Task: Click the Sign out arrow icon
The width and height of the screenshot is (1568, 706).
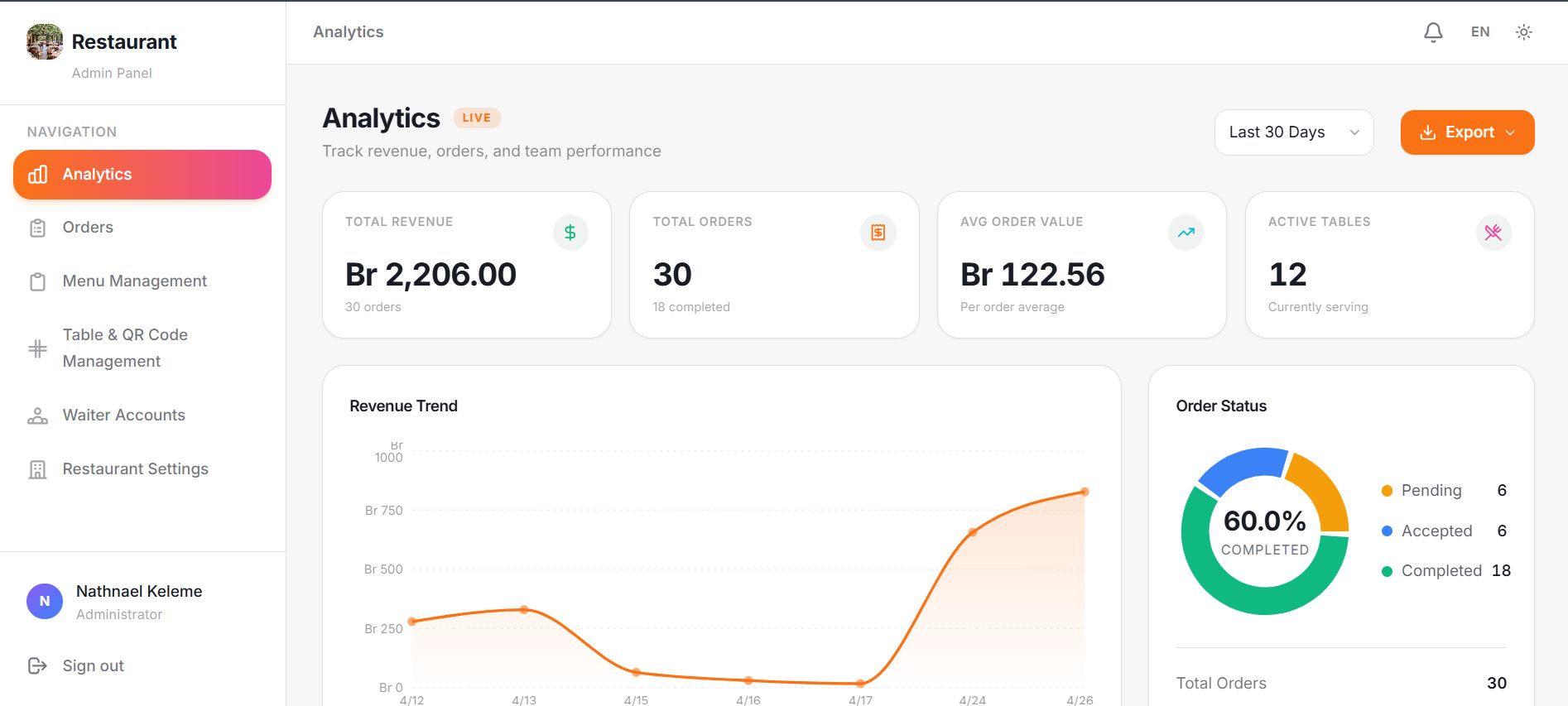Action: pyautogui.click(x=38, y=665)
